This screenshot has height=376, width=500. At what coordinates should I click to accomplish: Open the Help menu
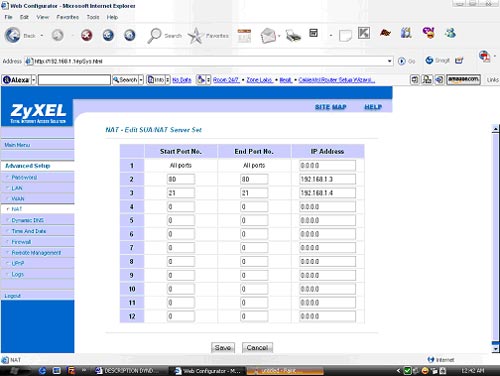(112, 17)
